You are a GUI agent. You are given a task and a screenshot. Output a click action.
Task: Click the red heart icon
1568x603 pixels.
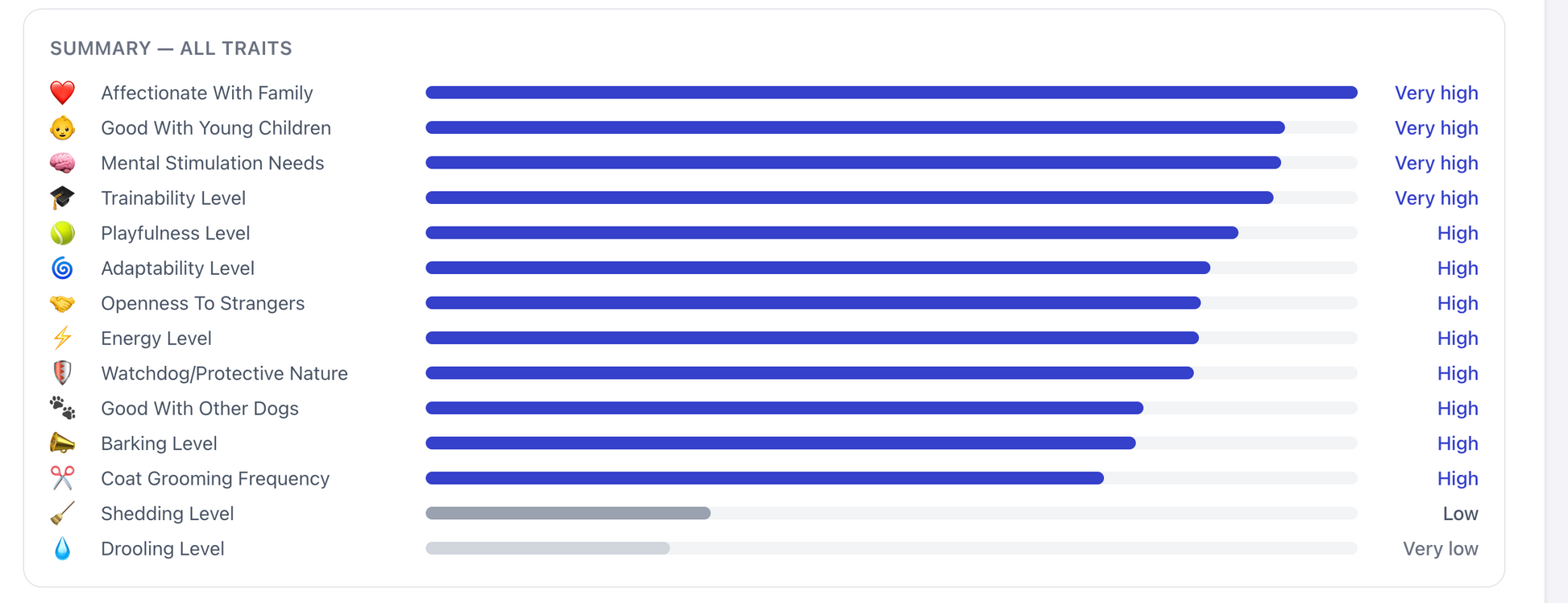pos(62,93)
